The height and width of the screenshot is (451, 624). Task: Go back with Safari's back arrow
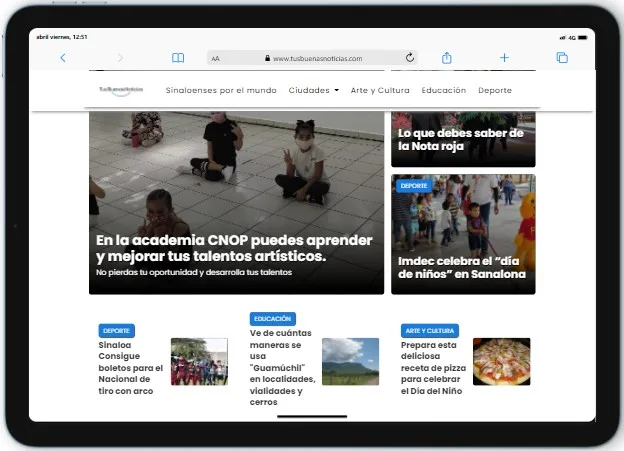63,58
